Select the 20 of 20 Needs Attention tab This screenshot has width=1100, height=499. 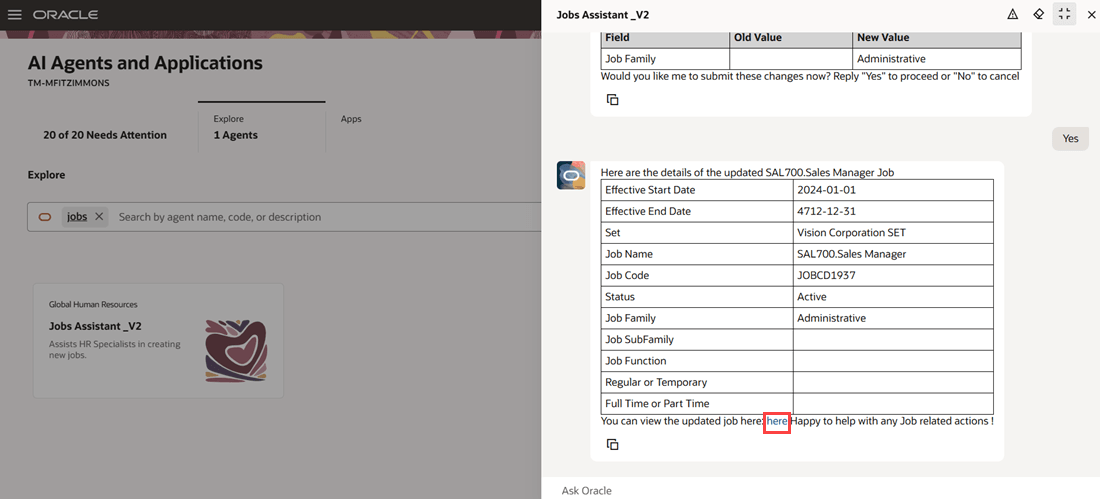(x=105, y=135)
